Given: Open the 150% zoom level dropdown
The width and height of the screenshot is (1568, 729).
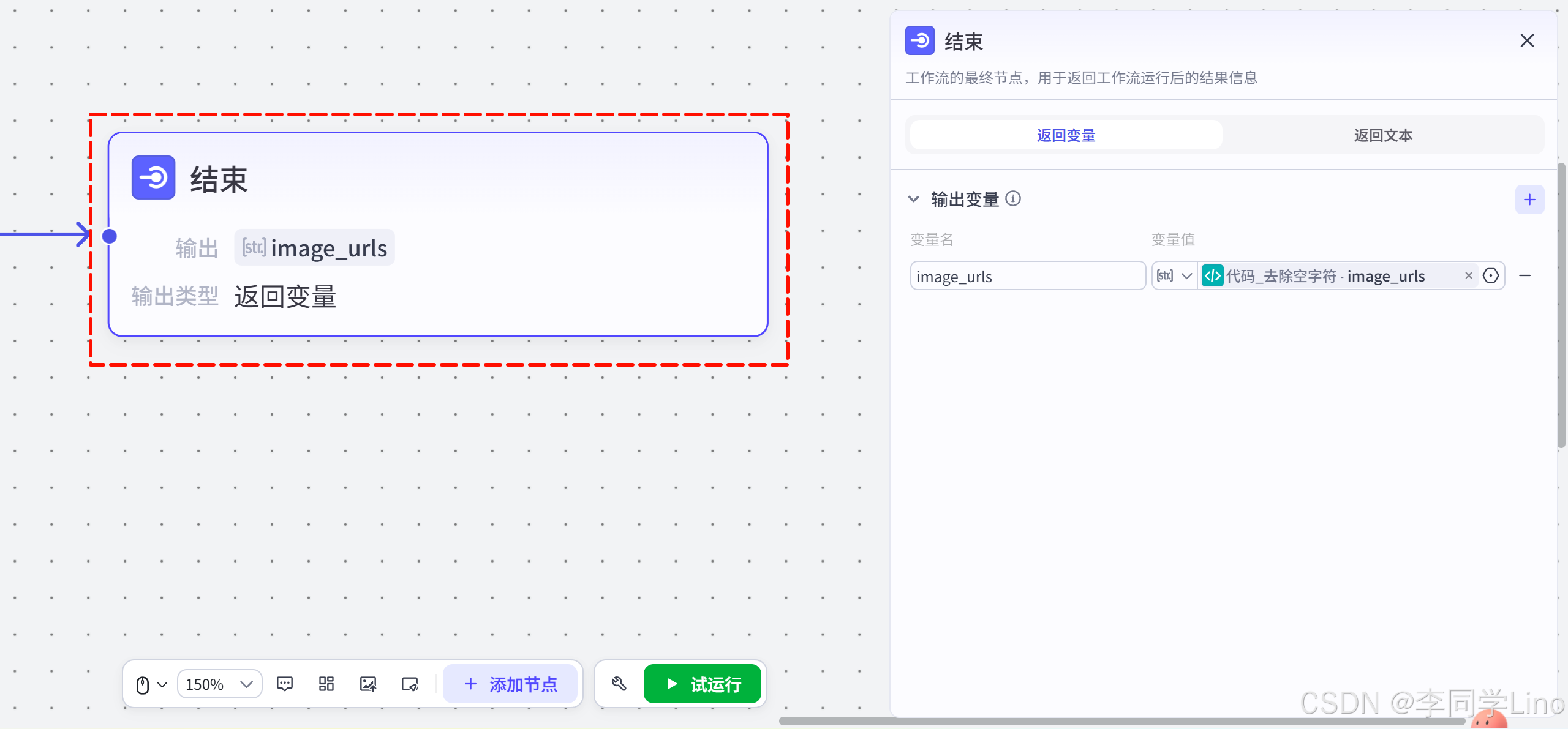Looking at the screenshot, I should pyautogui.click(x=220, y=684).
